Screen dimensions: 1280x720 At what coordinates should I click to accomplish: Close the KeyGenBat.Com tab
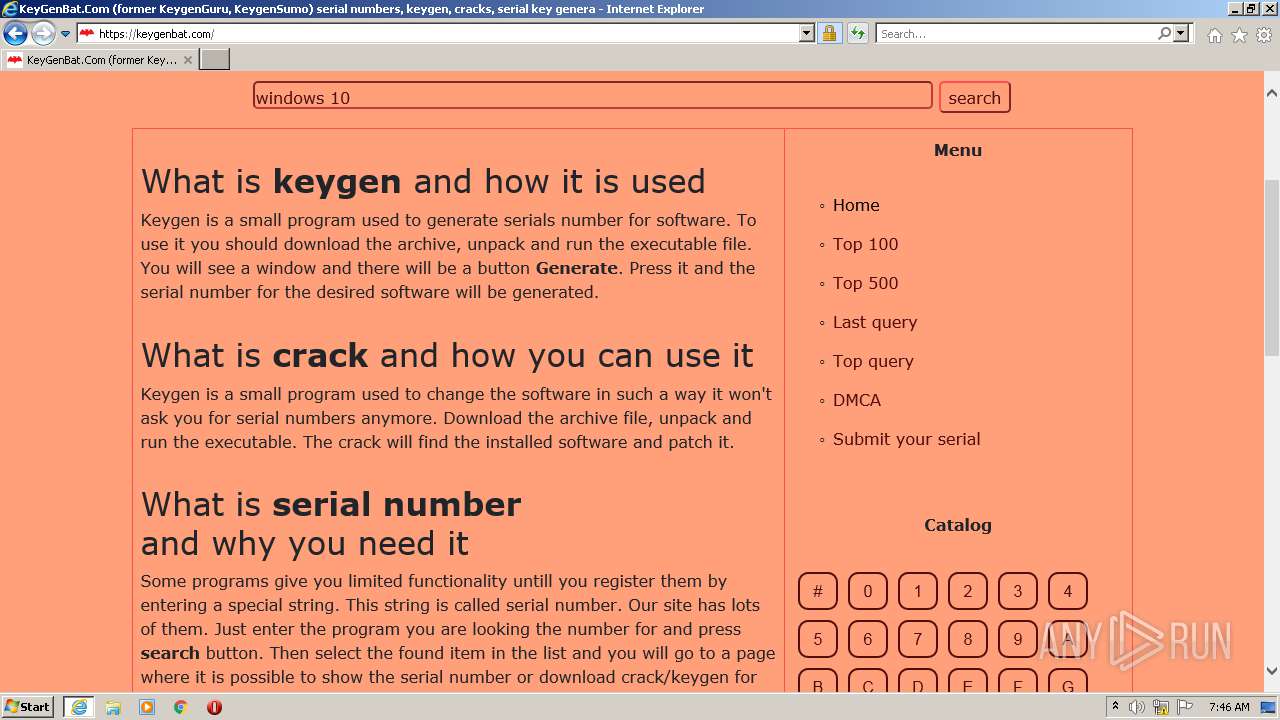click(x=187, y=60)
